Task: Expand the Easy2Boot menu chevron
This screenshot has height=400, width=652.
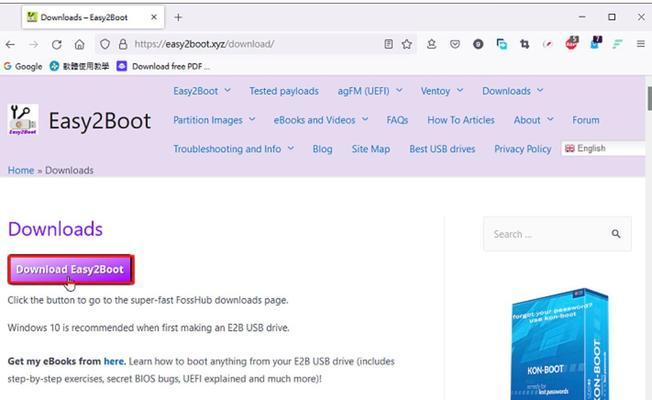Action: click(x=227, y=91)
